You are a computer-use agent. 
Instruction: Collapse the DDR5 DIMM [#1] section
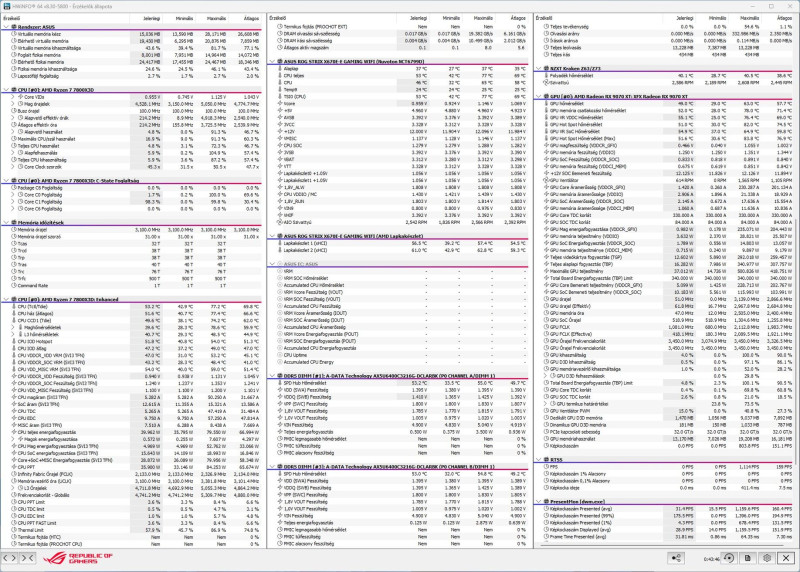coord(272,376)
